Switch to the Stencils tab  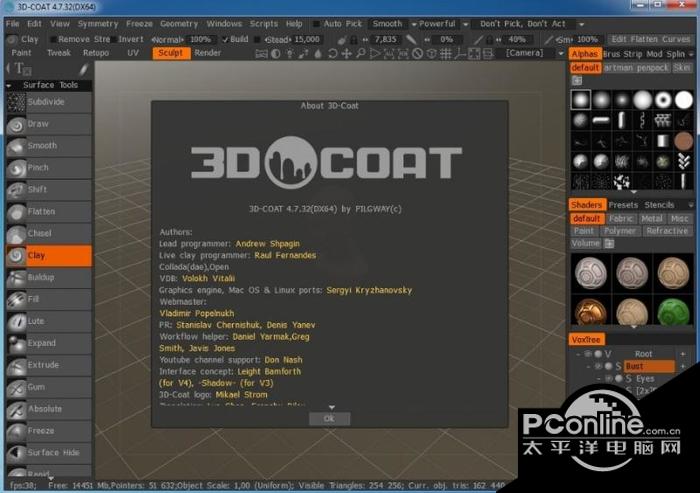point(659,205)
